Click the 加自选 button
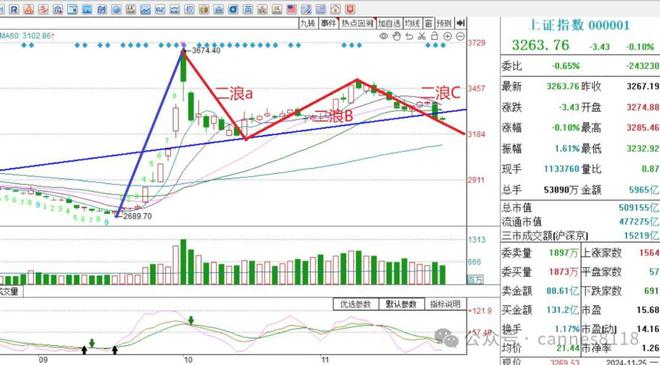660x365 pixels. point(390,23)
